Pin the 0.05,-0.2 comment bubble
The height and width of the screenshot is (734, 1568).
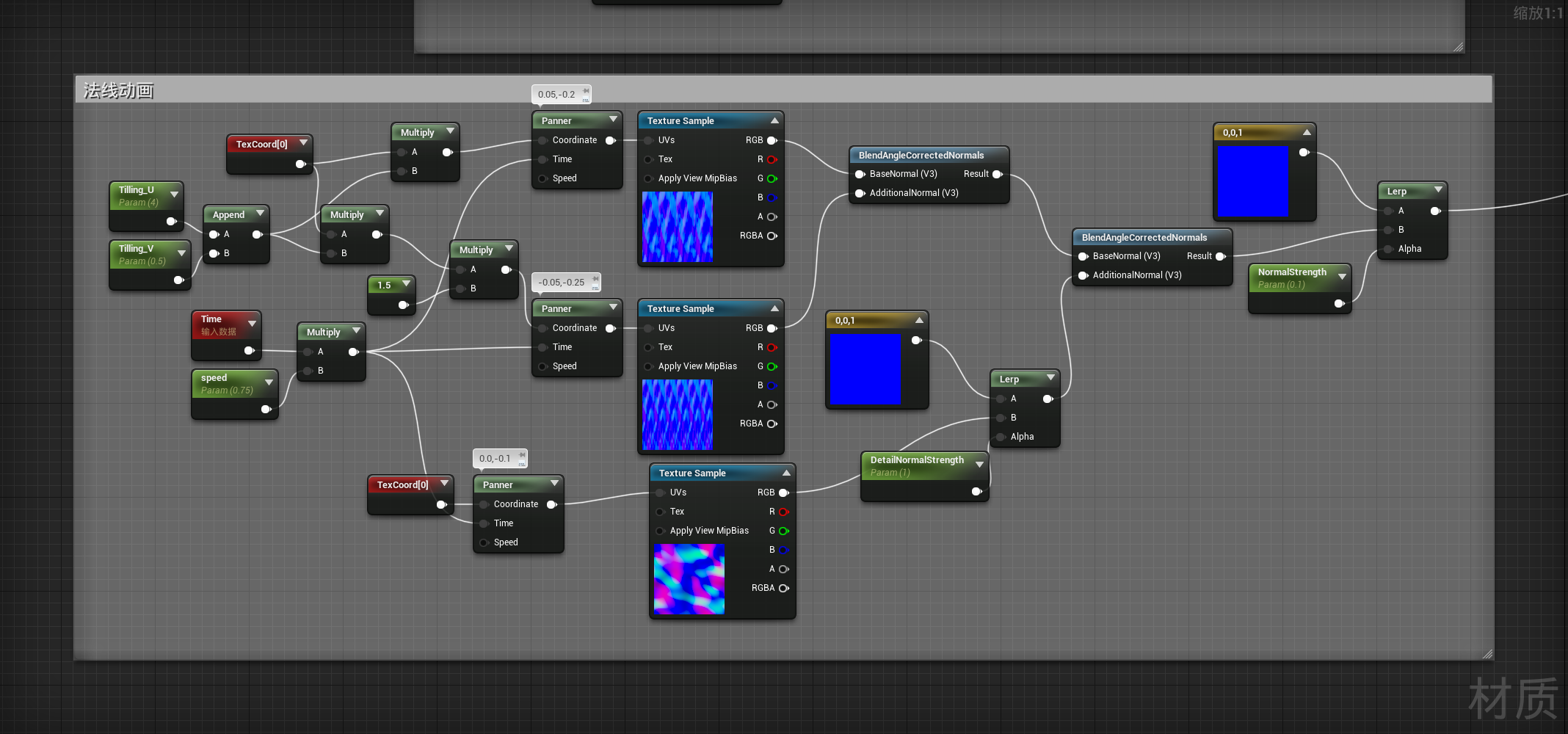coord(586,91)
